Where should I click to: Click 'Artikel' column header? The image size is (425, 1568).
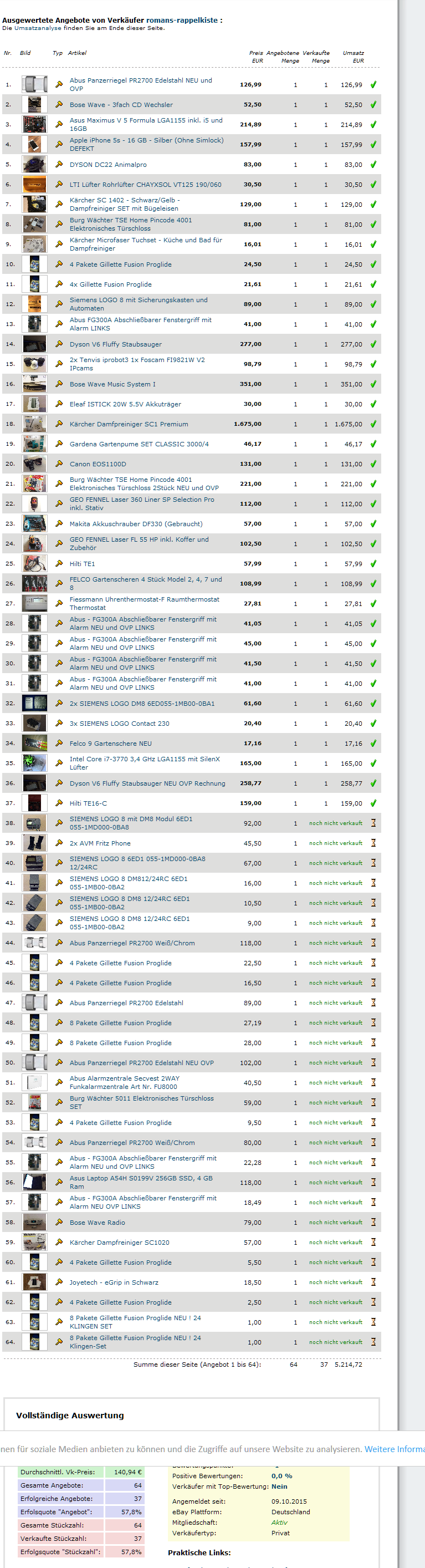77,53
